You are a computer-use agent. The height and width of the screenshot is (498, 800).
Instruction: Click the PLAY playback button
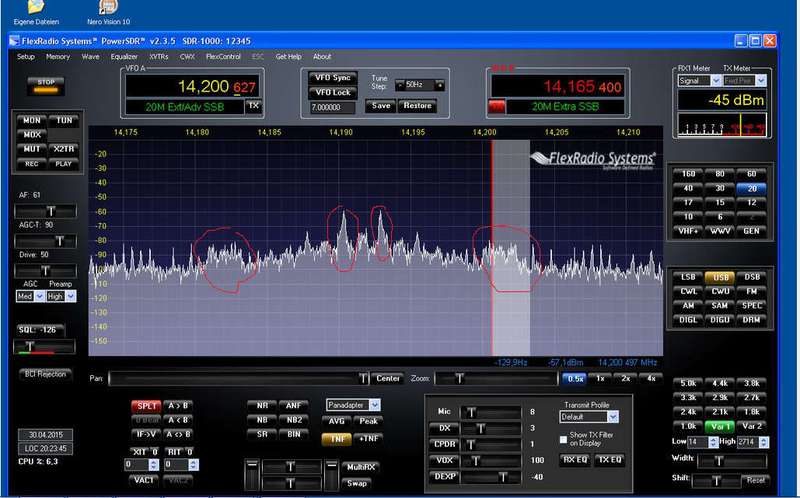[x=64, y=164]
